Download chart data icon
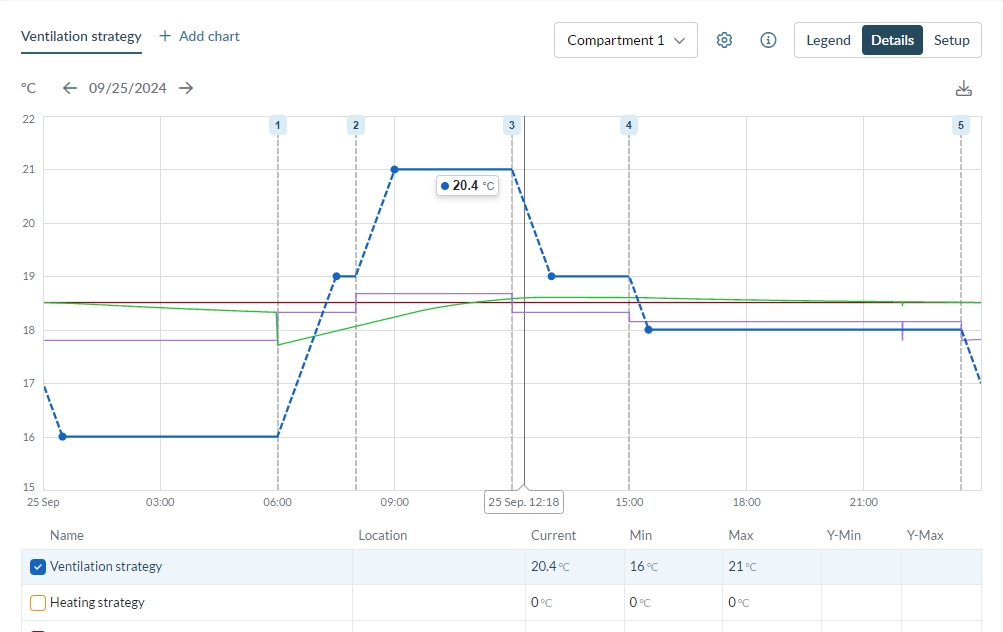 click(963, 88)
